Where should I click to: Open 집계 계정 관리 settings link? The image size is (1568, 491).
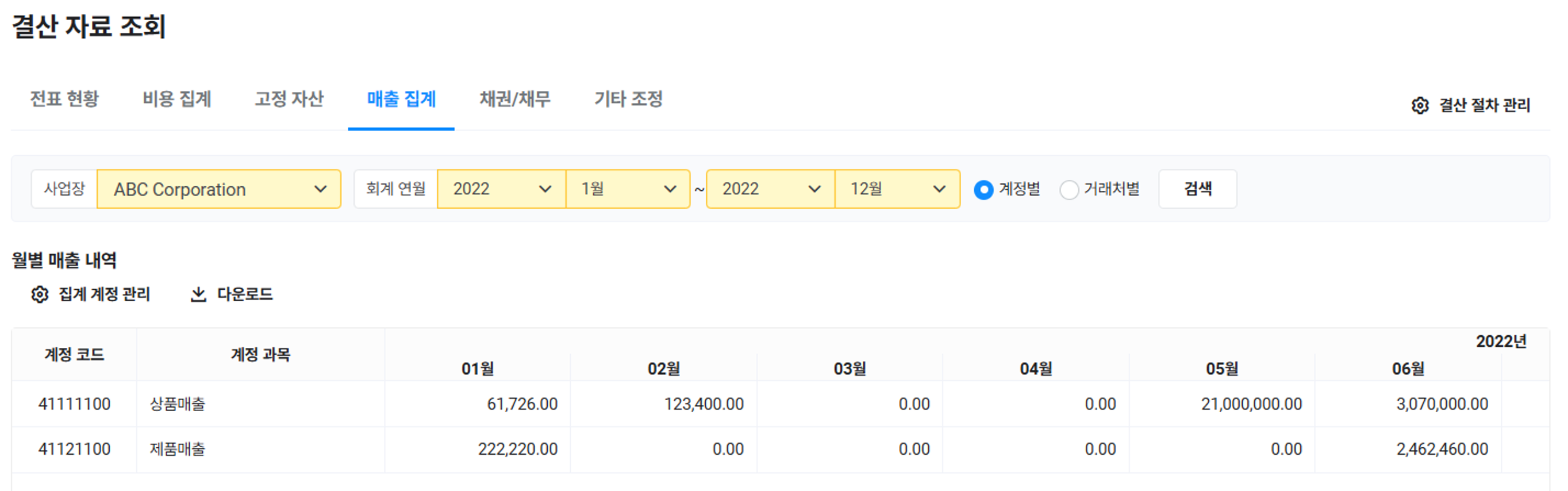[x=104, y=294]
